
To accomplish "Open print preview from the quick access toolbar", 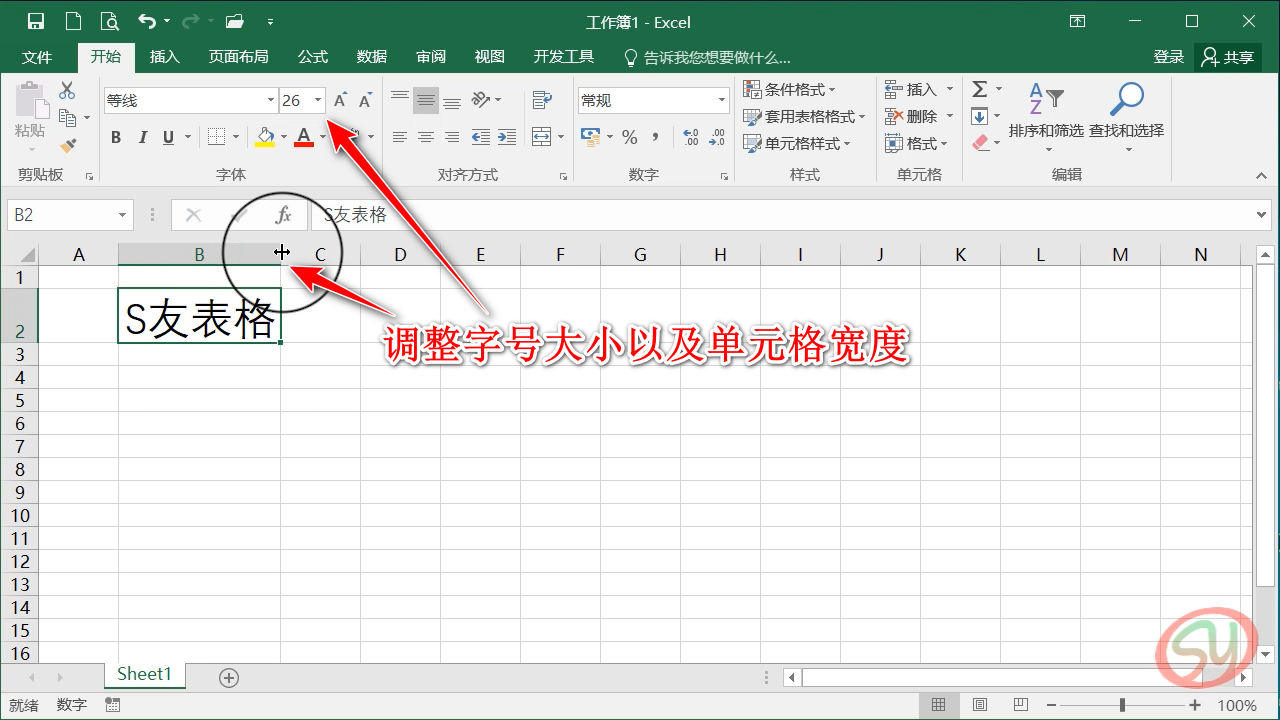I will coord(109,21).
